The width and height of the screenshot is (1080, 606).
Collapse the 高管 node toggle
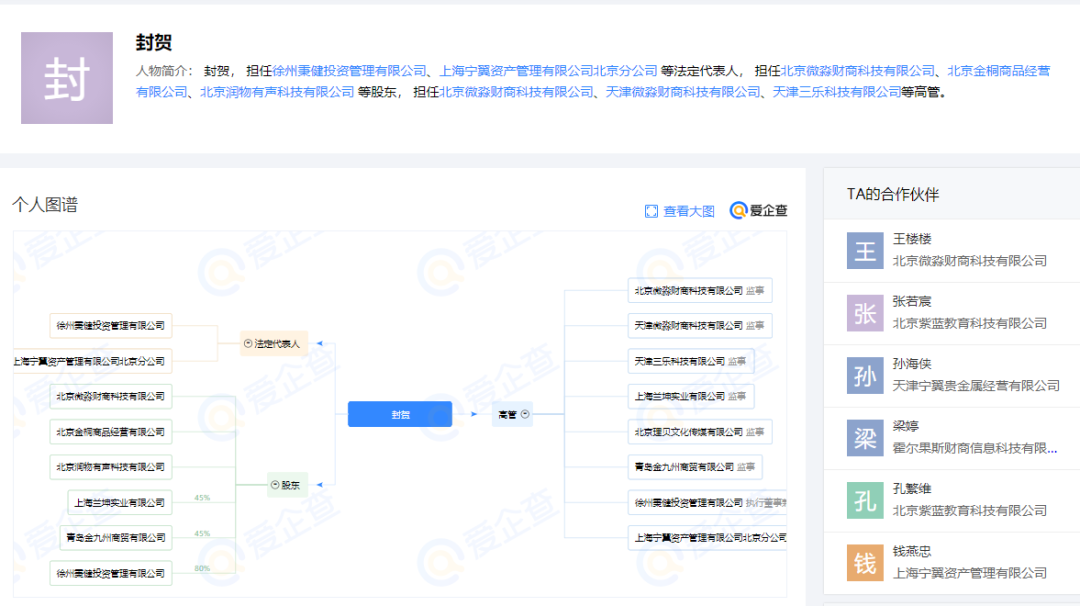point(525,415)
